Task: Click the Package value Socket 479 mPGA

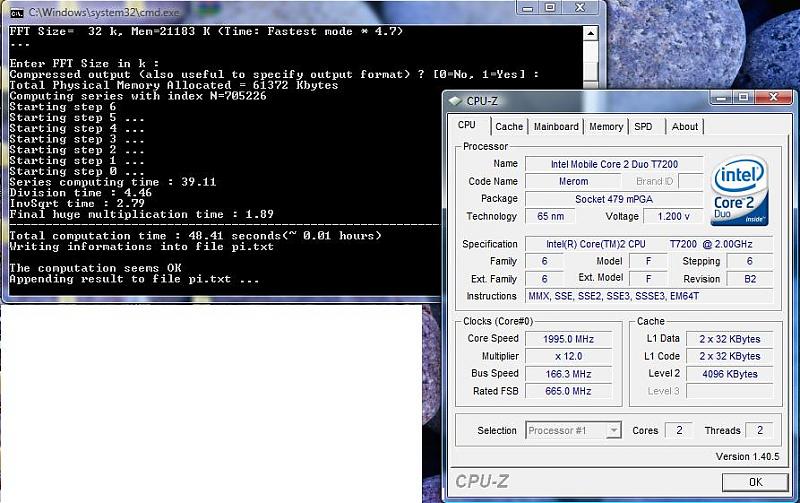Action: click(x=614, y=199)
